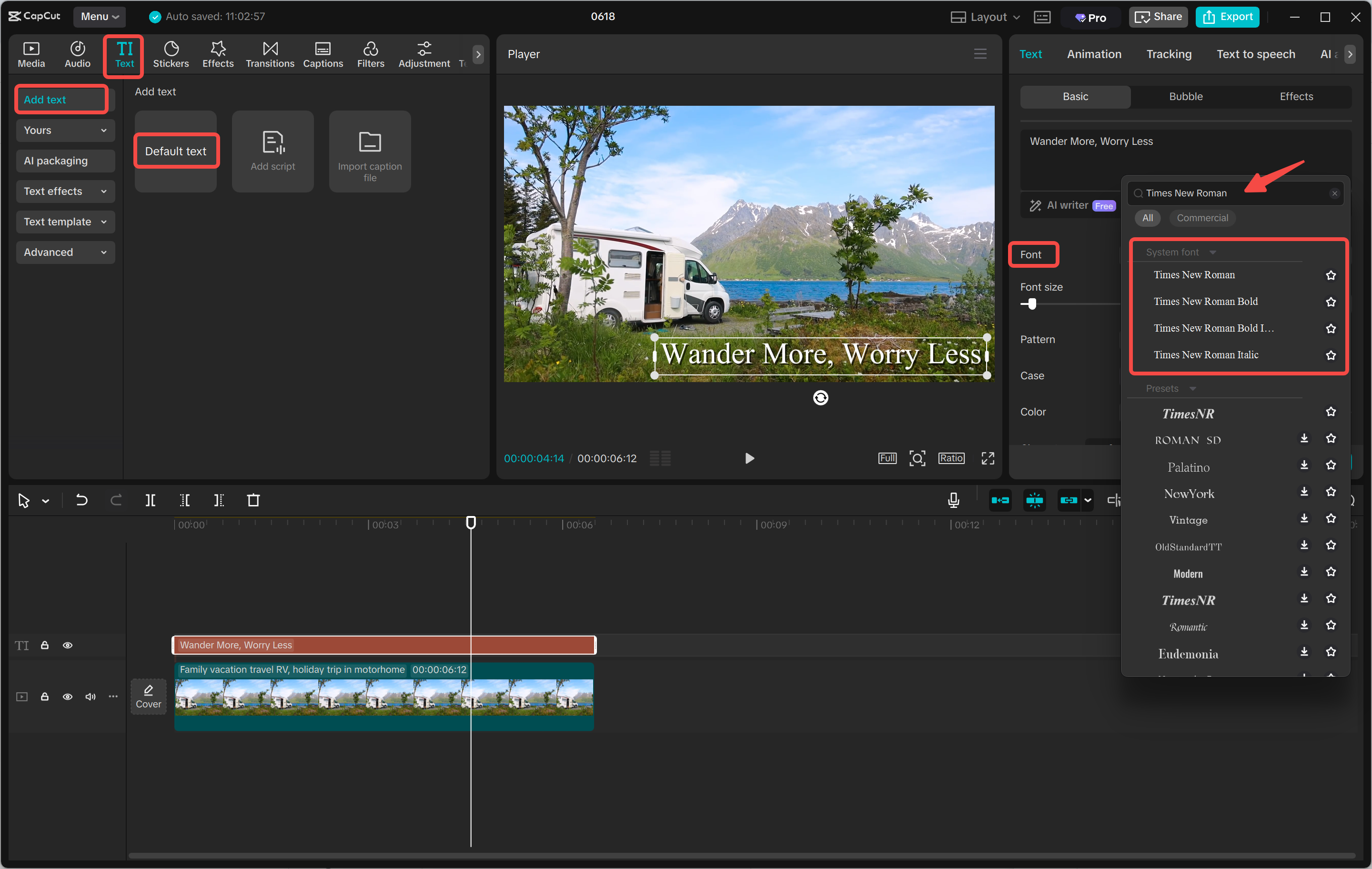Lock the video track
1372x869 pixels.
click(x=45, y=697)
